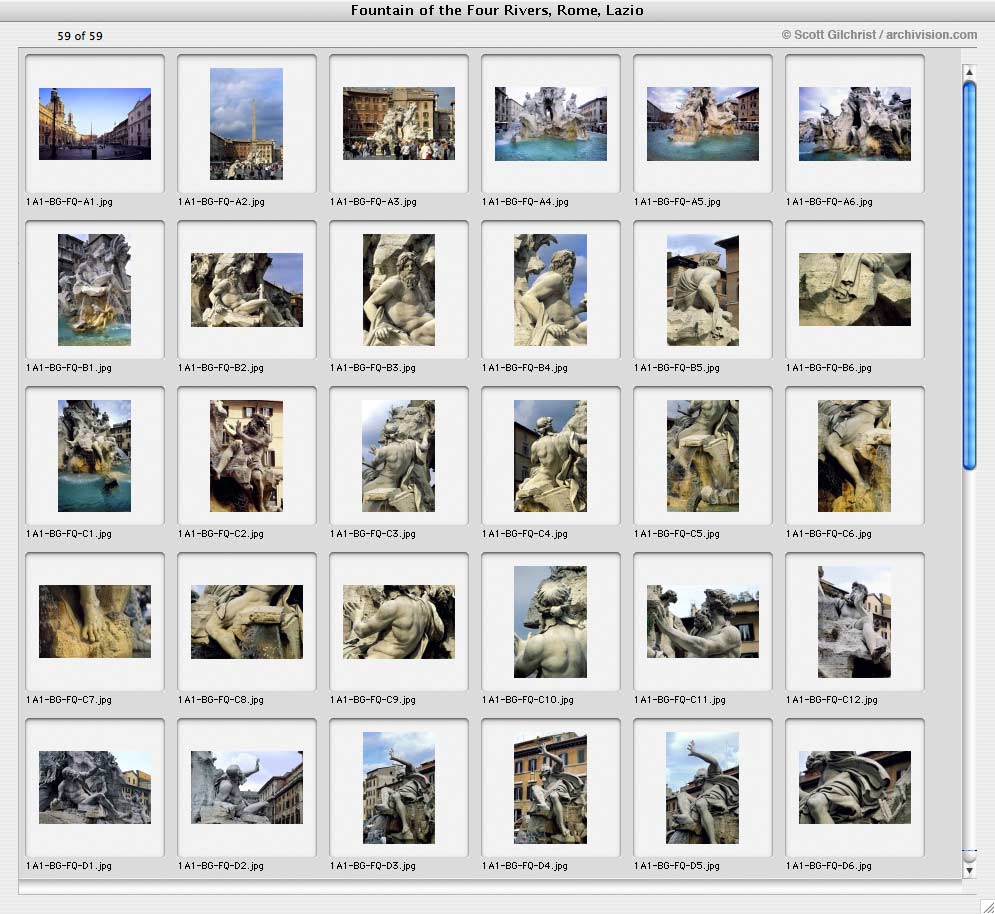Image resolution: width=995 pixels, height=914 pixels.
Task: Select the file name text '1A1-BG-FQ-B5.jpg'
Action: point(676,368)
